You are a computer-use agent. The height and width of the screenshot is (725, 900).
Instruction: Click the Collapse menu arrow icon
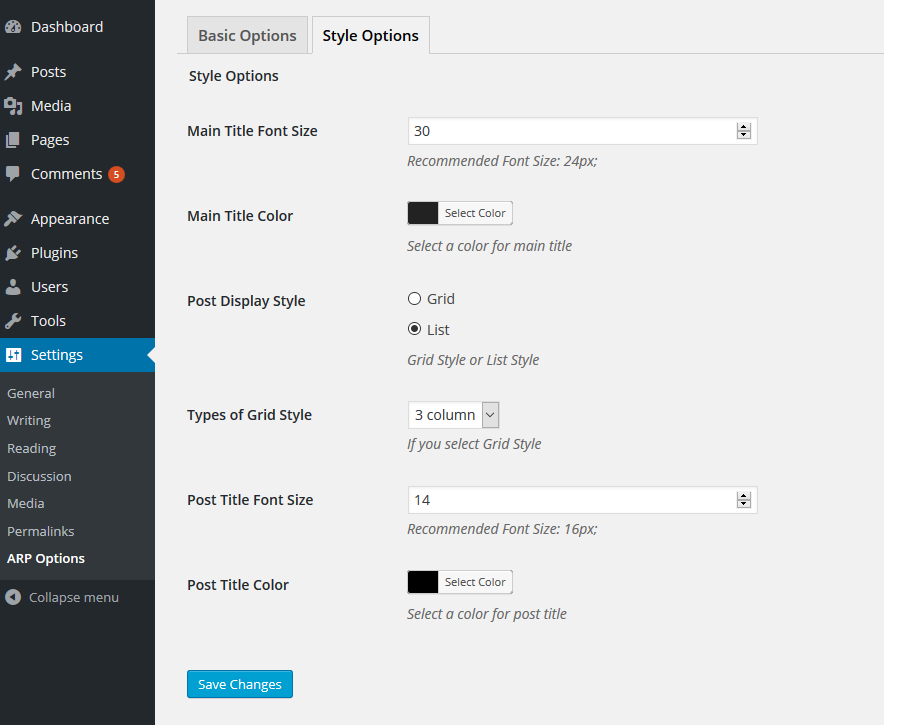(x=13, y=598)
